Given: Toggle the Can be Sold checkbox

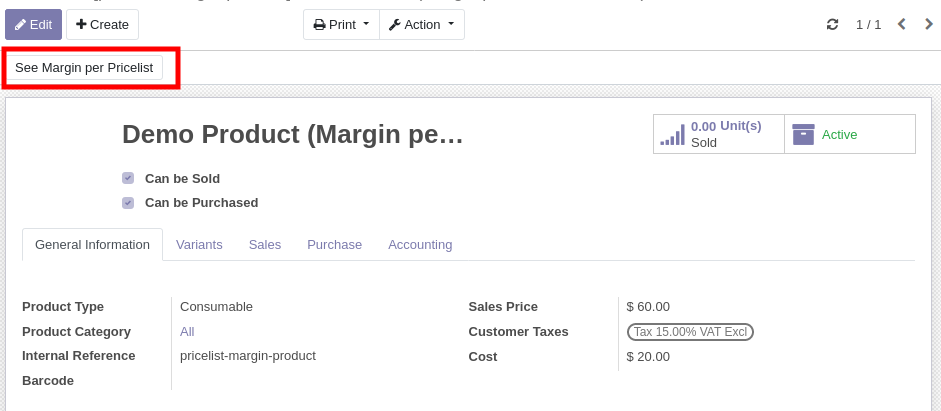Looking at the screenshot, I should tap(128, 178).
